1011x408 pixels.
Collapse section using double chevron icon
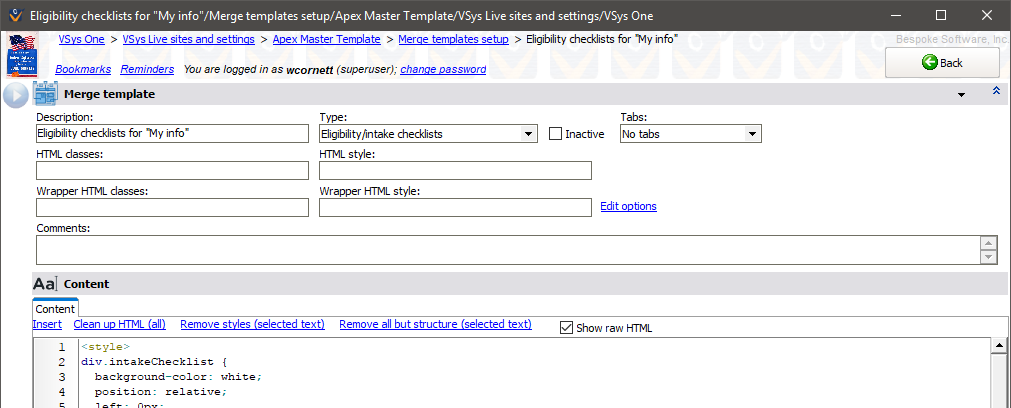(x=995, y=92)
